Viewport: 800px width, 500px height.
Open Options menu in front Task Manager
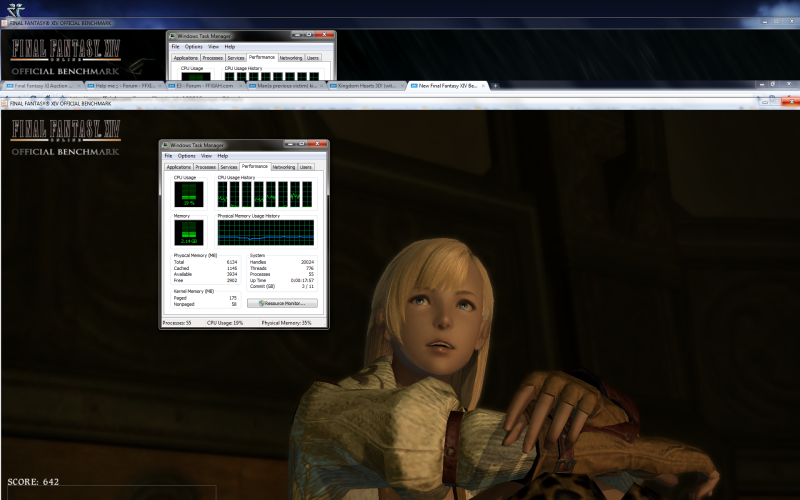[186, 156]
